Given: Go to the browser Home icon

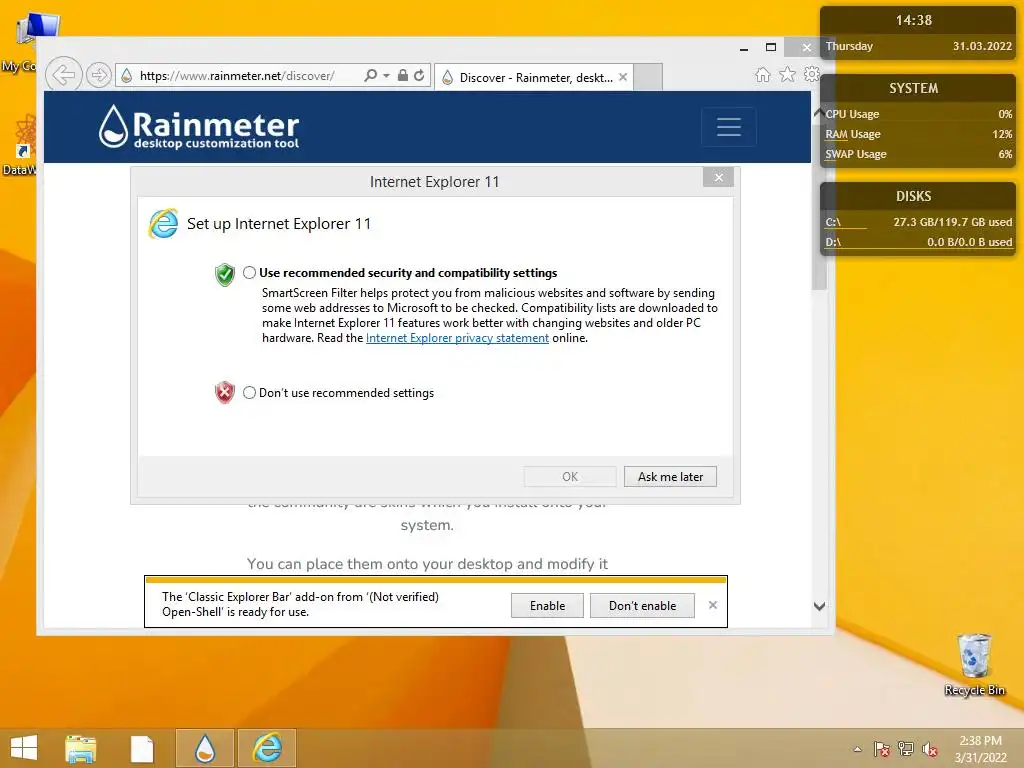Looking at the screenshot, I should (x=762, y=75).
